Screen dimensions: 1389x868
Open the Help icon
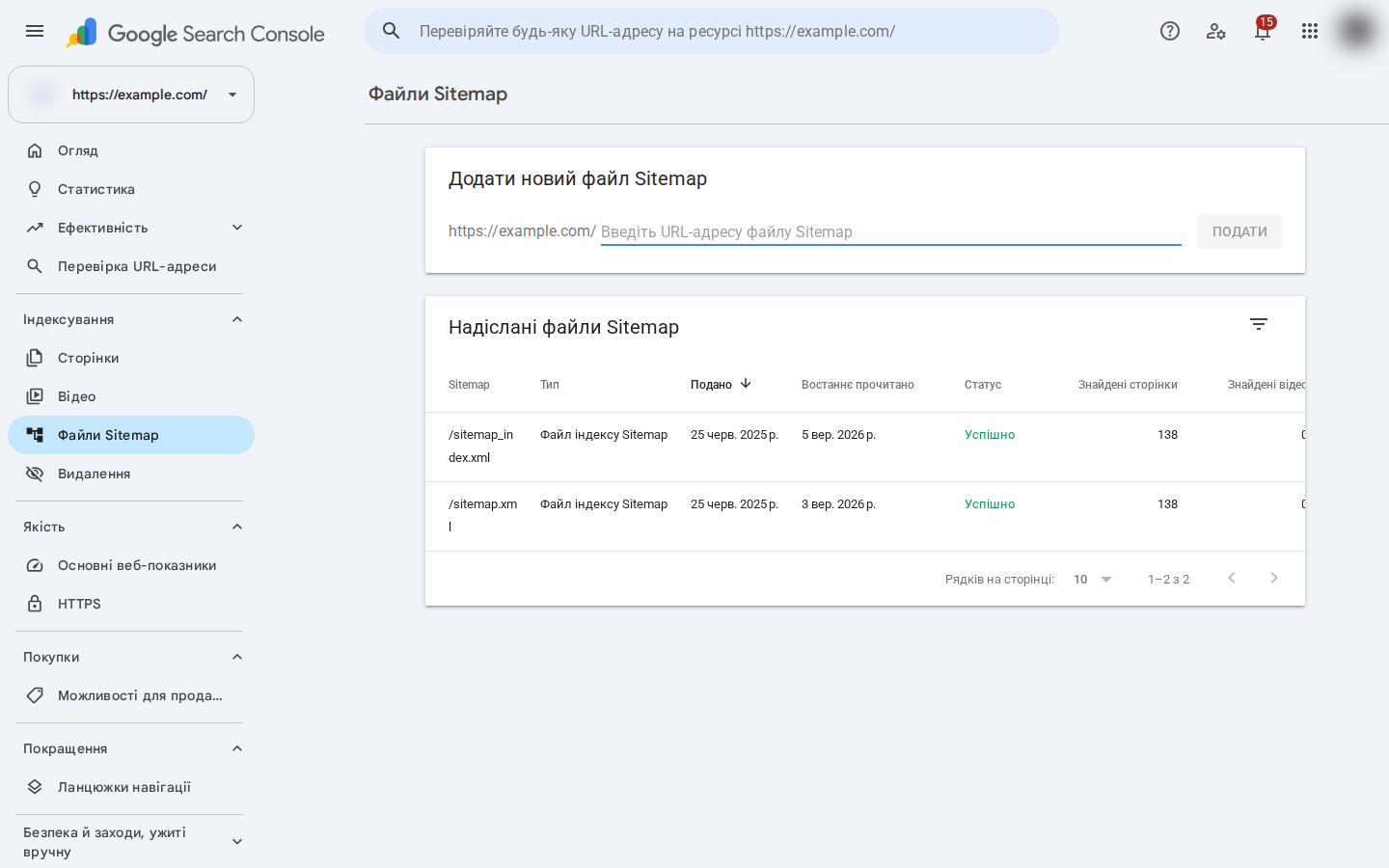pyautogui.click(x=1170, y=31)
